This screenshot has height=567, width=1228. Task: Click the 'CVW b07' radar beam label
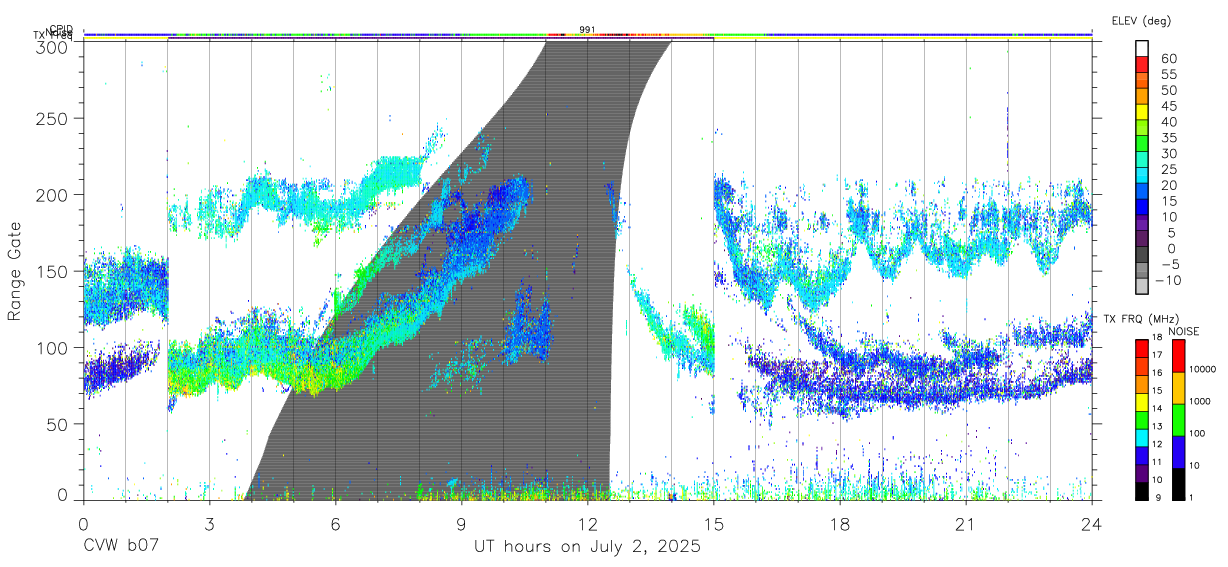click(x=122, y=547)
